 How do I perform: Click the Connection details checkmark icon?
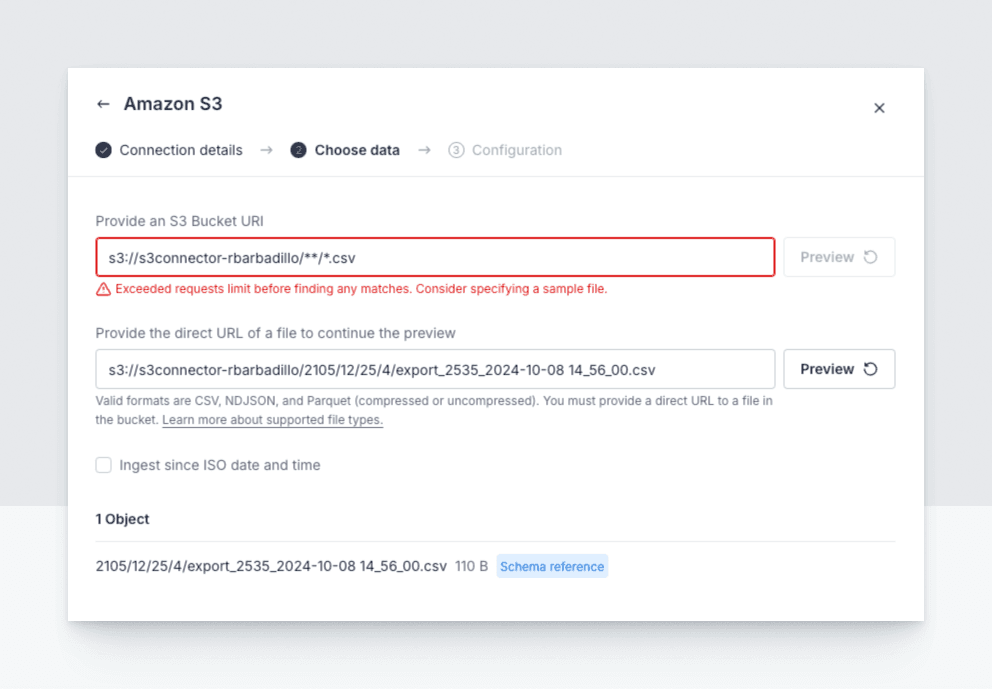(x=104, y=150)
